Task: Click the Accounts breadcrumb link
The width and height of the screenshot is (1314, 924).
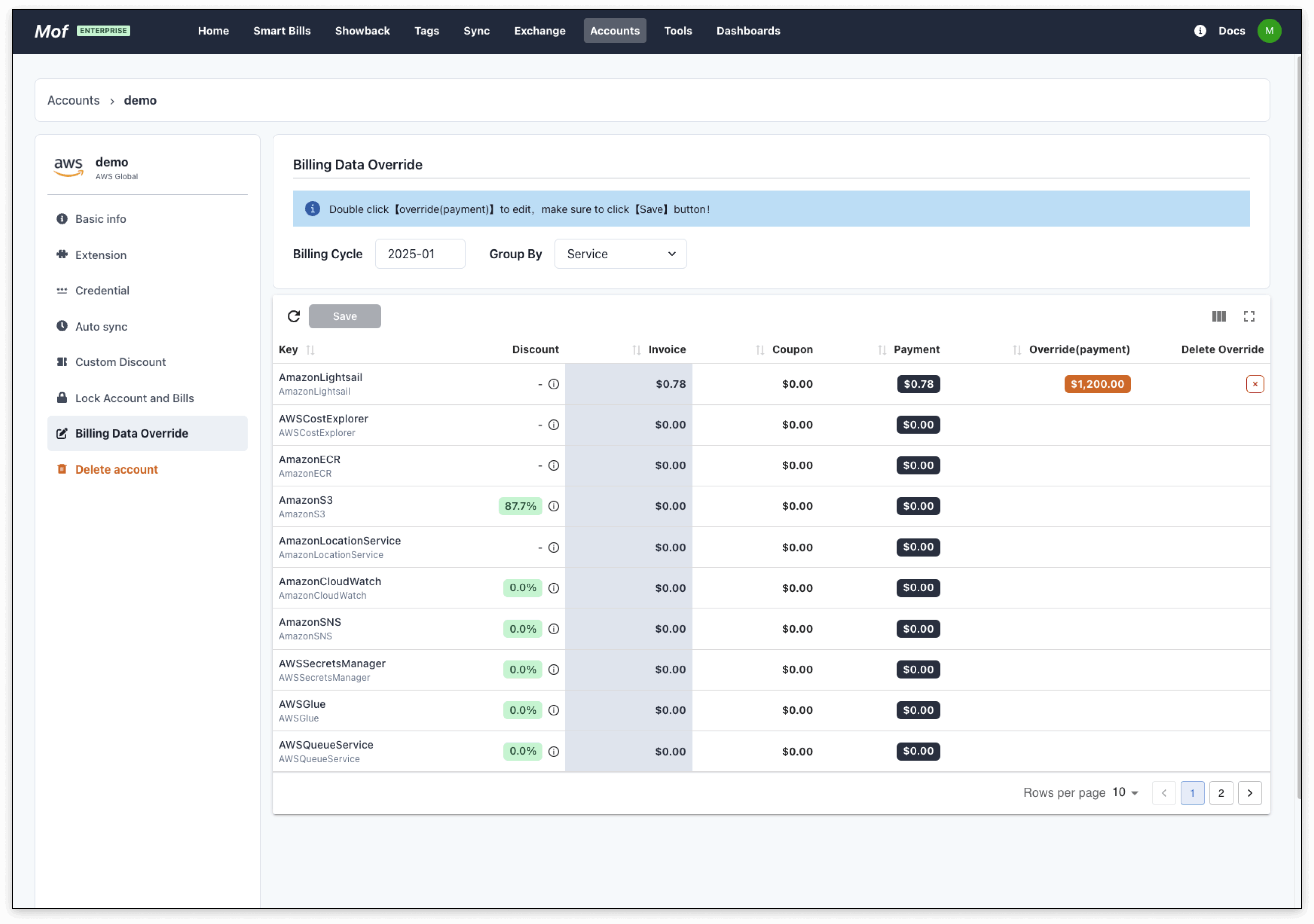Action: coord(73,100)
